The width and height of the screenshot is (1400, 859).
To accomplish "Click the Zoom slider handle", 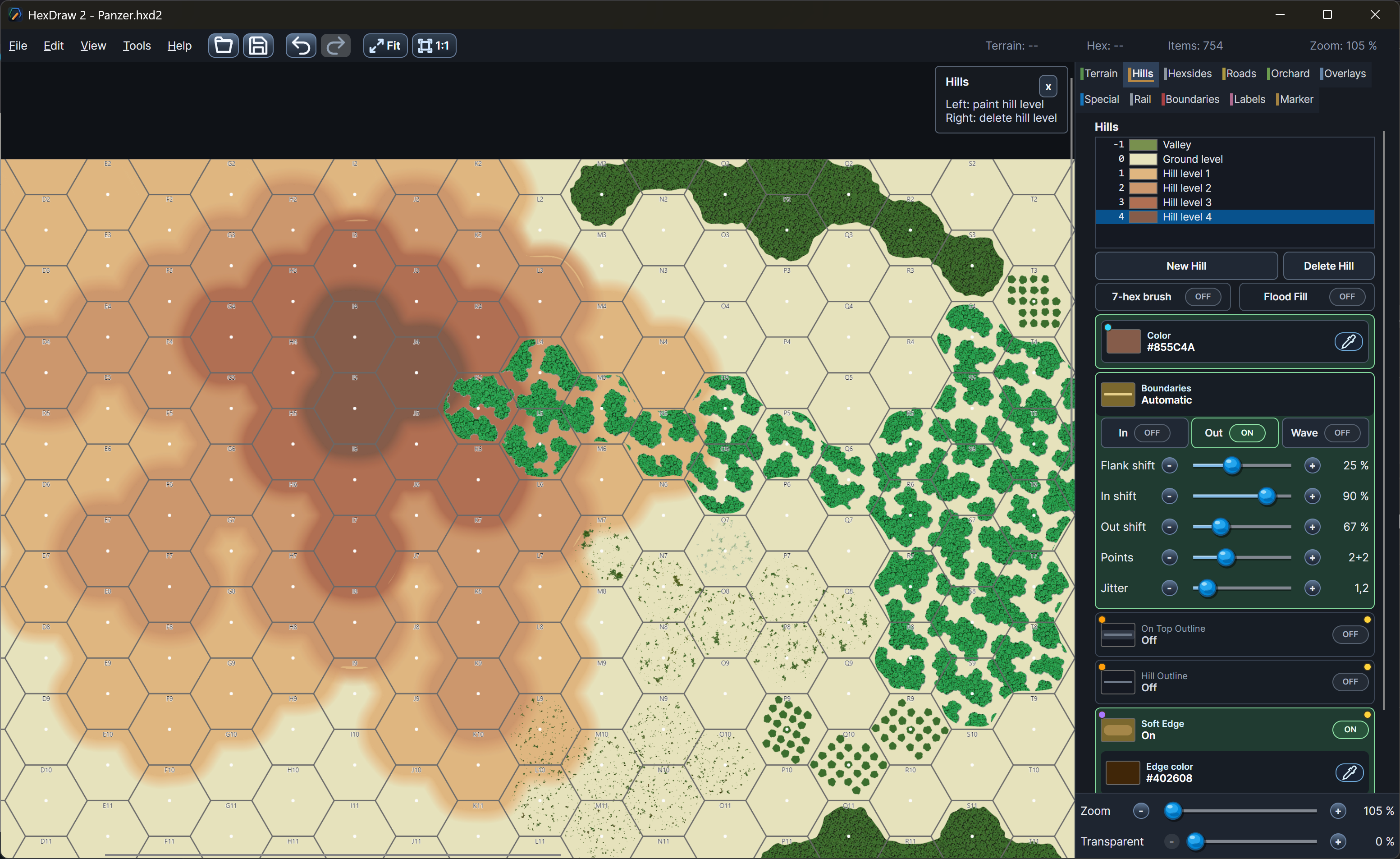I will (1173, 811).
